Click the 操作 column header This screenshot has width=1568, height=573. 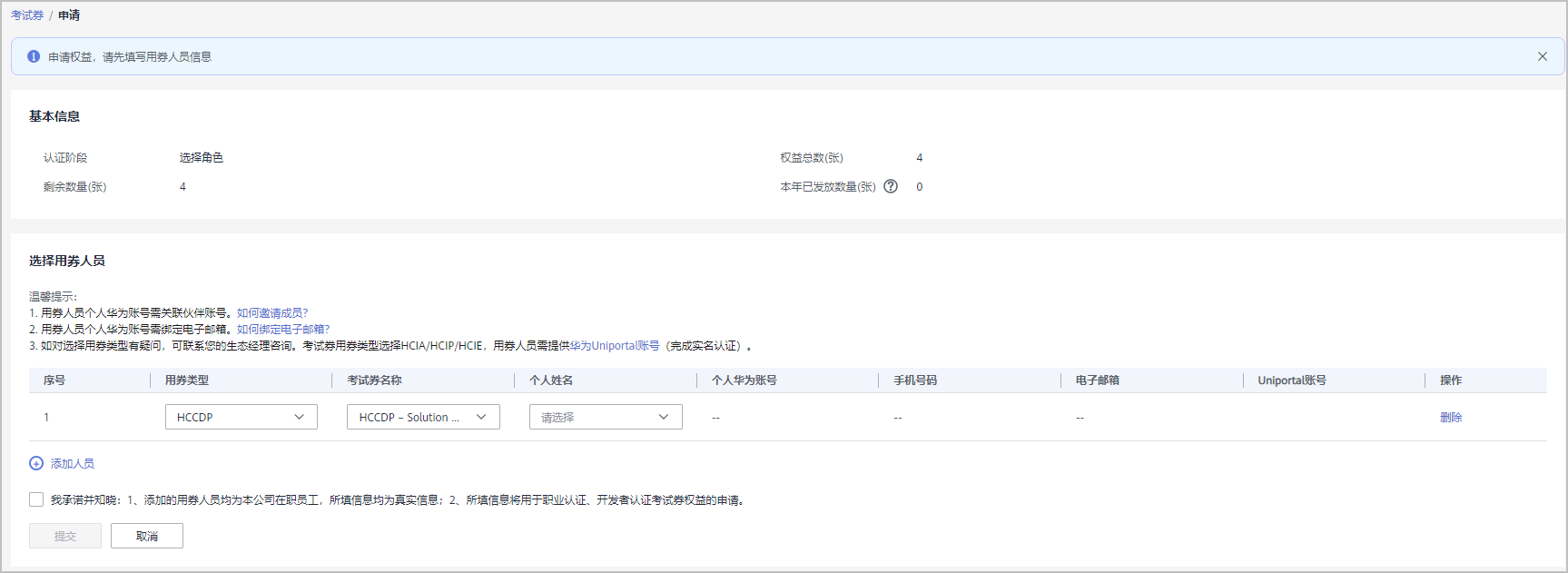[1451, 380]
